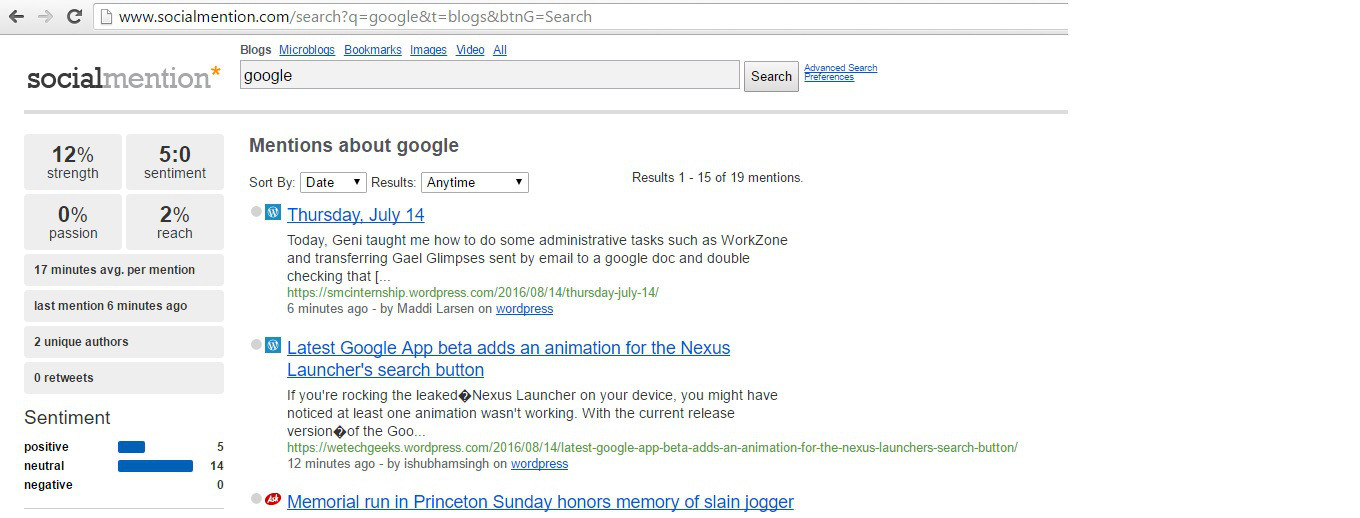Click the 'negative' sentiment label
The height and width of the screenshot is (518, 1360).
[48, 485]
